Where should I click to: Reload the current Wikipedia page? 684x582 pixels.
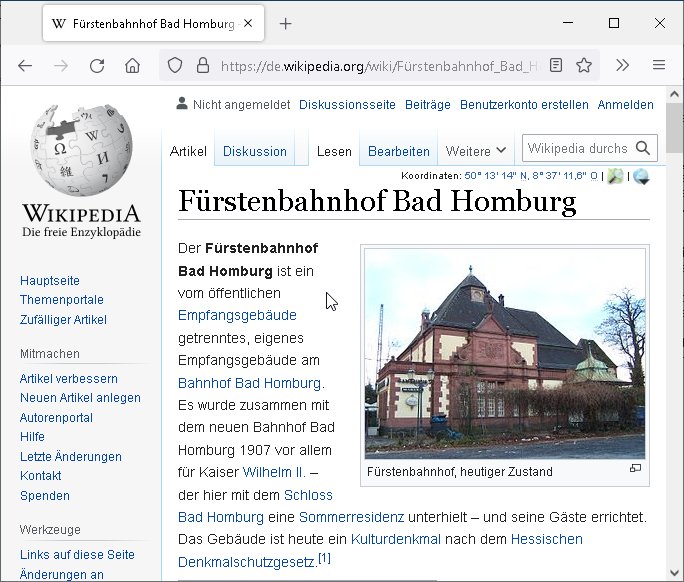pyautogui.click(x=97, y=66)
